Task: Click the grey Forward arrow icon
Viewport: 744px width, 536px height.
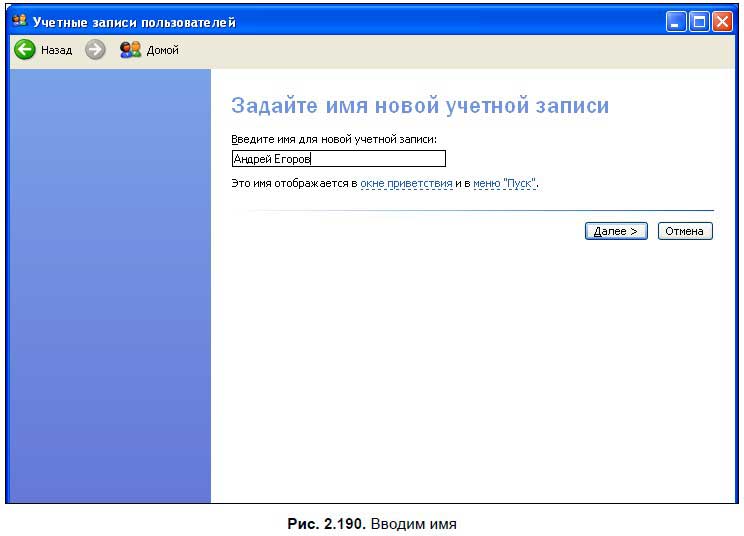Action: click(95, 50)
